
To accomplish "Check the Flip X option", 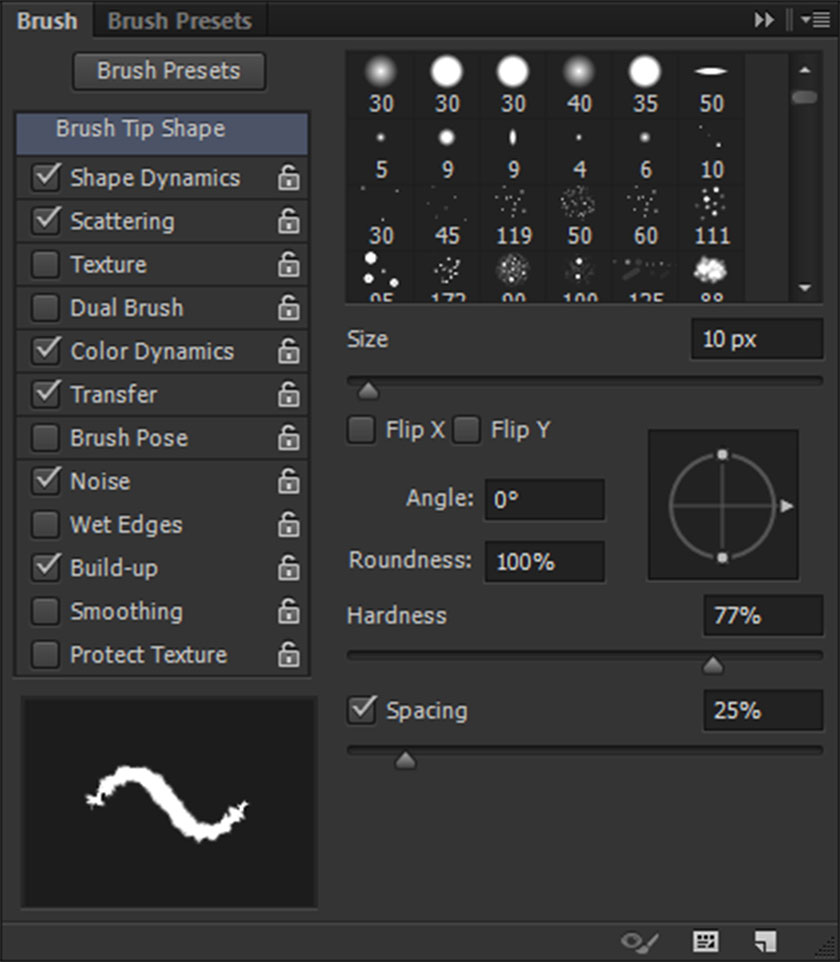I will tap(361, 430).
